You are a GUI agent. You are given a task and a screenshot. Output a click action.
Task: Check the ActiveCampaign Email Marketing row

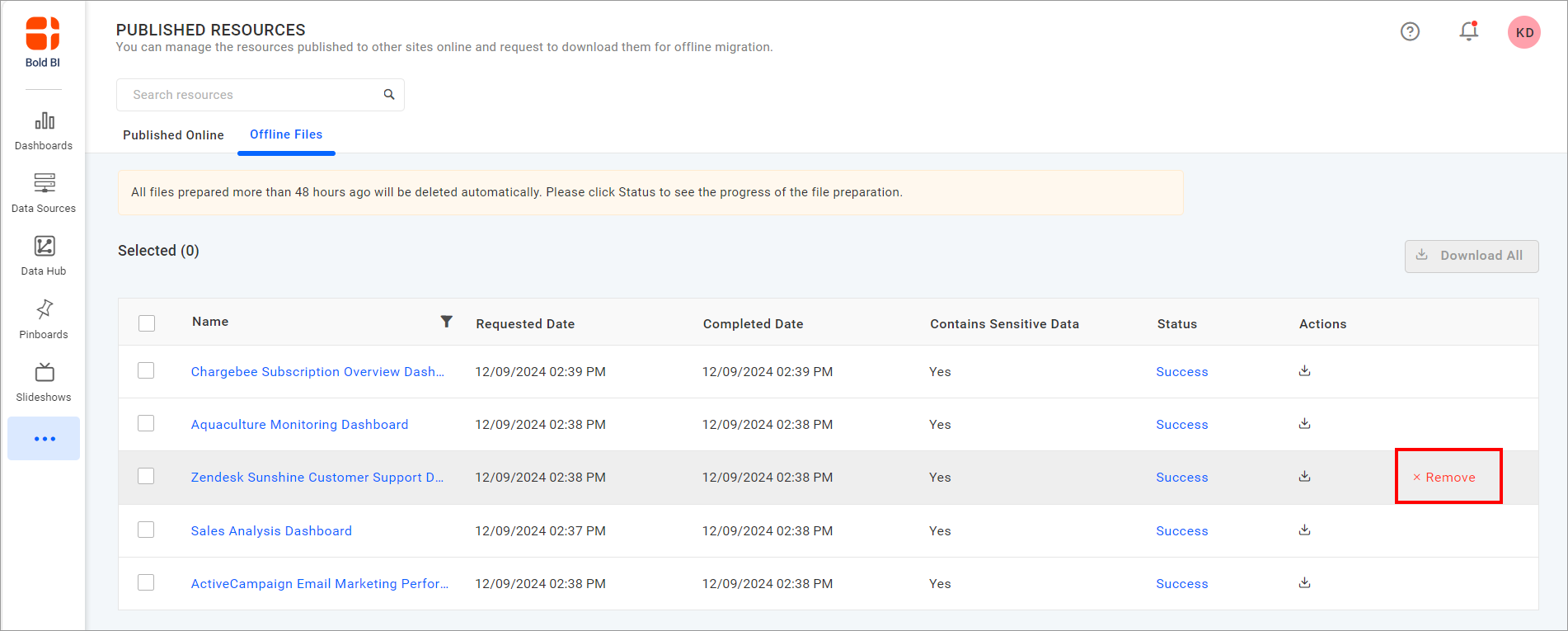(x=146, y=582)
